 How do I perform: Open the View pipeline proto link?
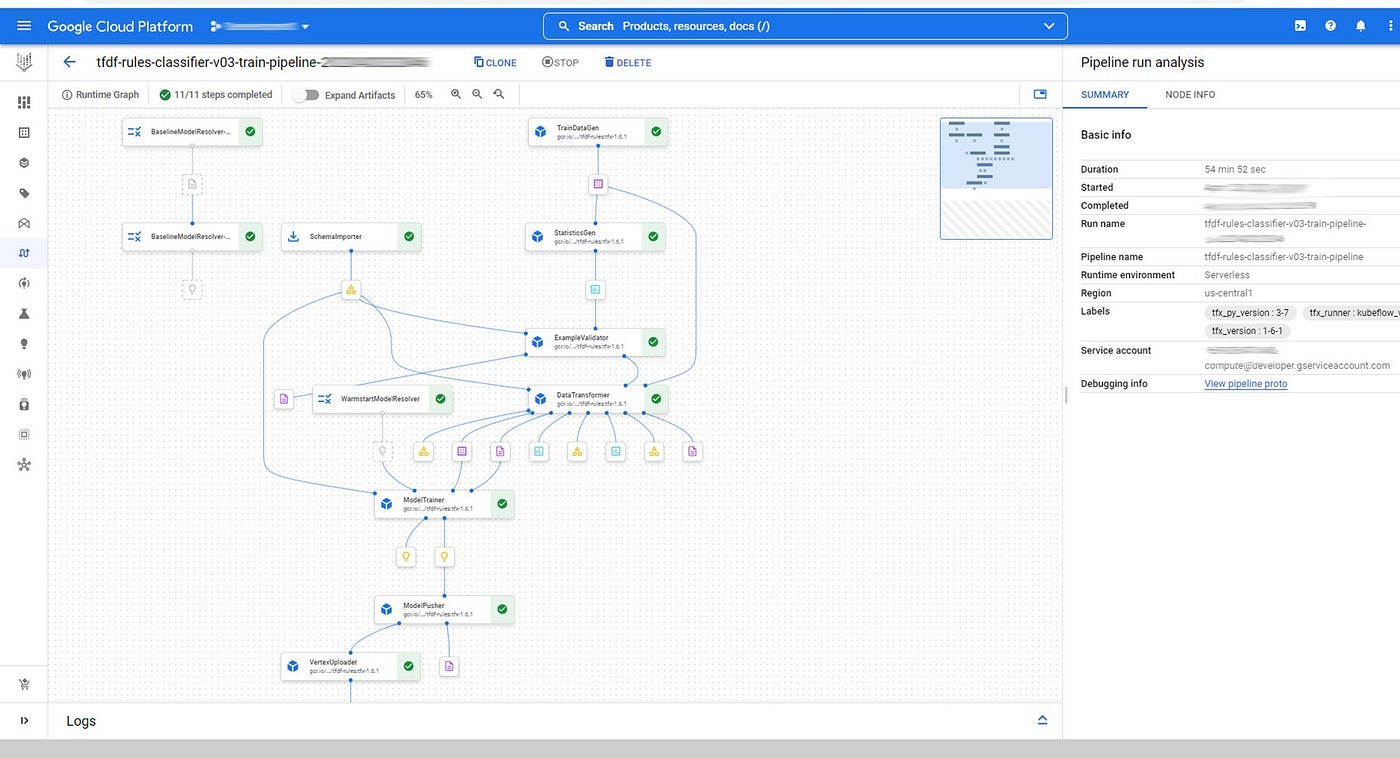tap(1245, 383)
